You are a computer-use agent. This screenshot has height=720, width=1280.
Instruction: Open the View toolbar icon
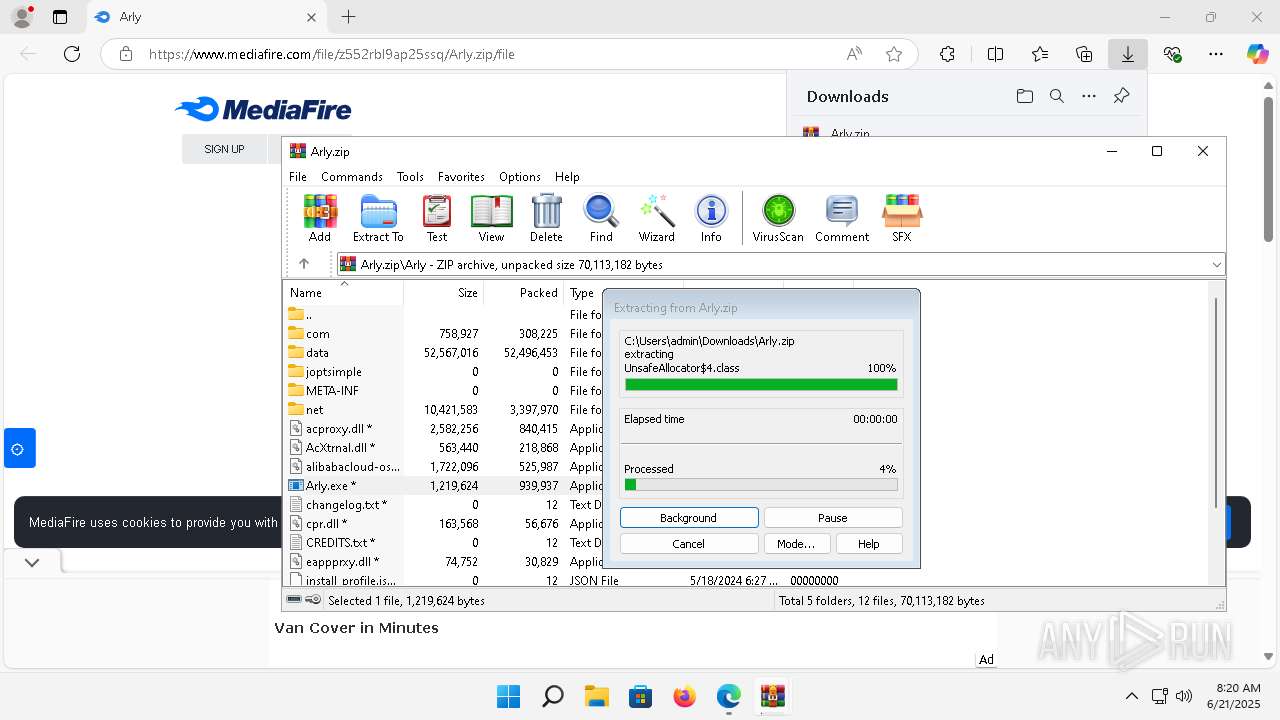pos(491,219)
